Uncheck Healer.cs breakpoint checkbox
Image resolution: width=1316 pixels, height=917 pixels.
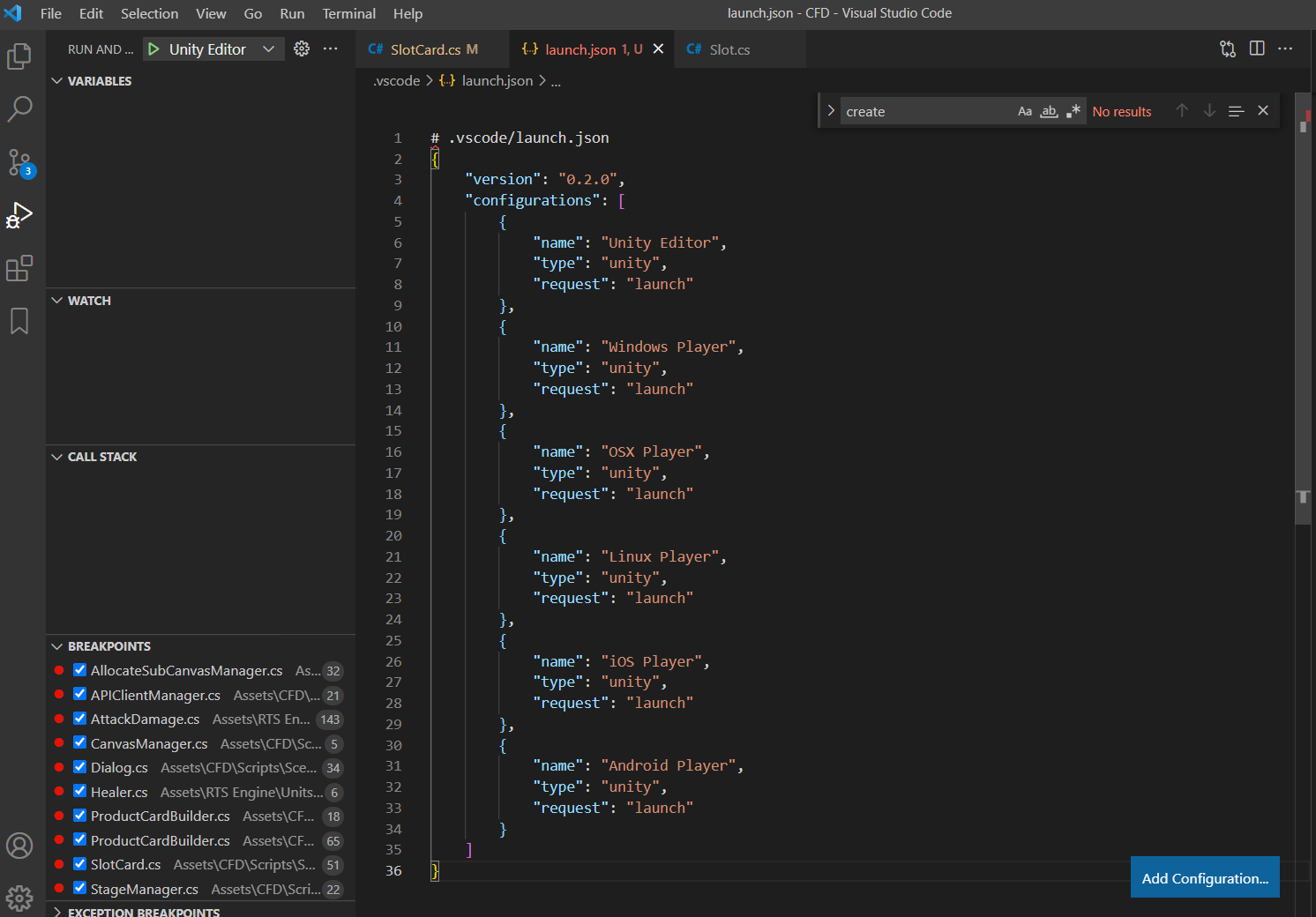click(79, 792)
